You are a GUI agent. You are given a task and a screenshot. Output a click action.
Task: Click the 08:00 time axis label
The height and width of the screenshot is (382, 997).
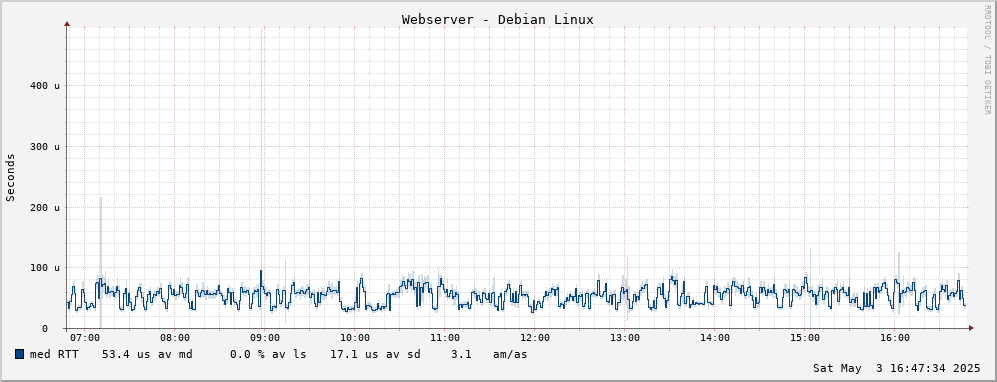click(x=175, y=338)
